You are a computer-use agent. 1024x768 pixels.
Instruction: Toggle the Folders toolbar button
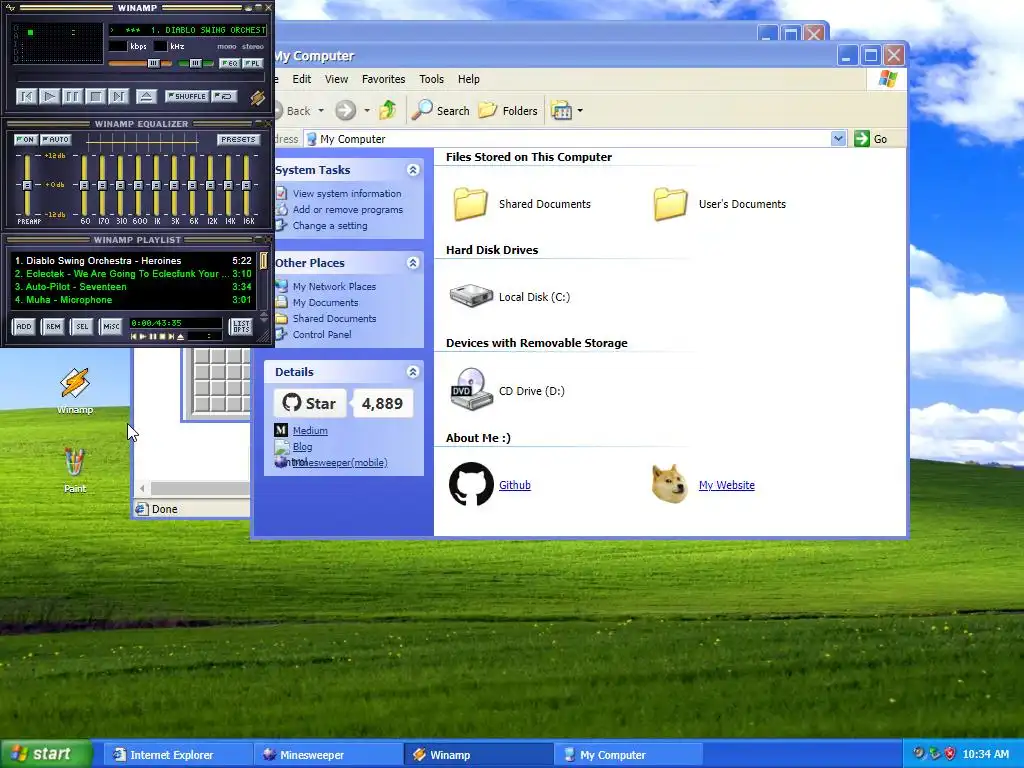pos(508,110)
